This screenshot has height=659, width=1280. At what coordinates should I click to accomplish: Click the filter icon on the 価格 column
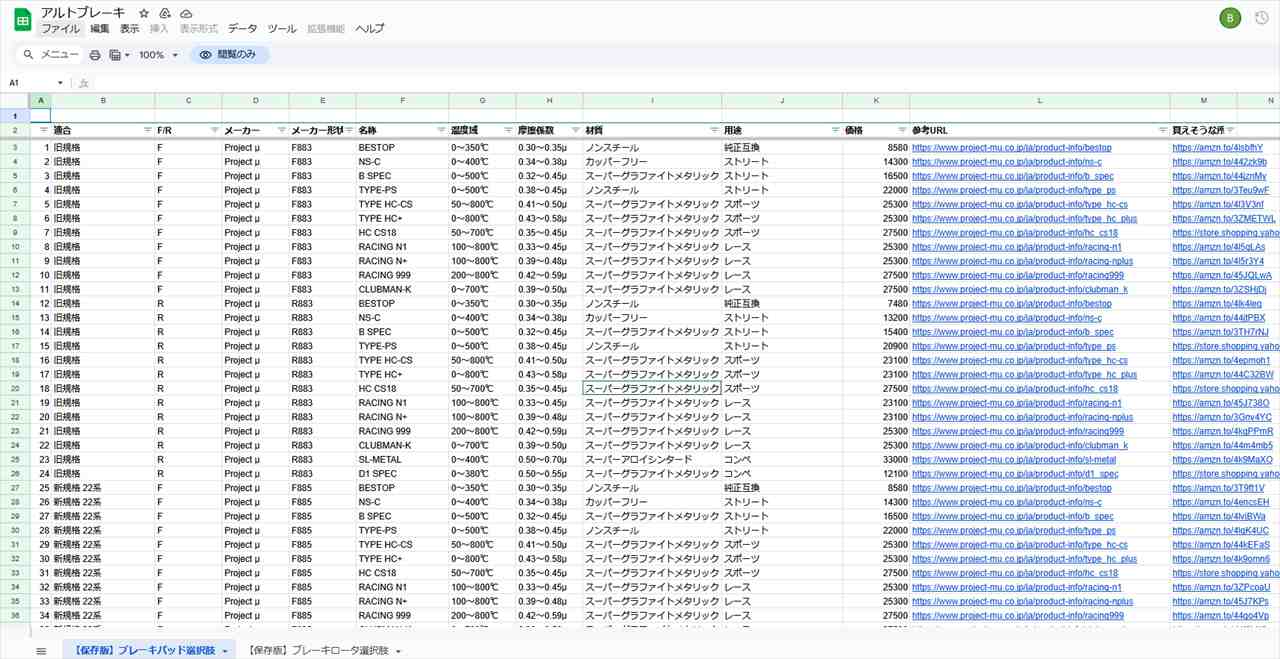(901, 131)
